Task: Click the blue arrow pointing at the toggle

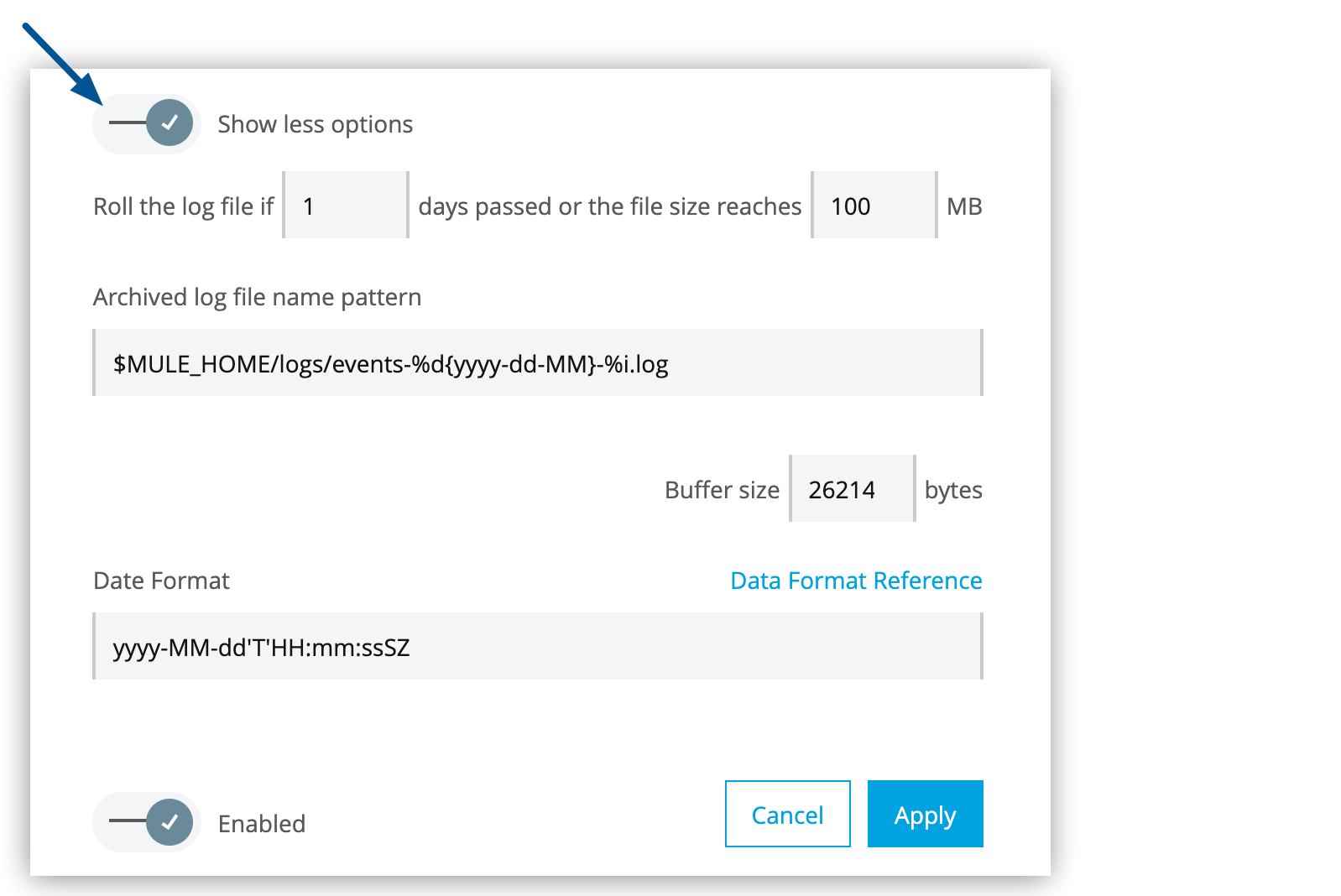Action: (62, 63)
